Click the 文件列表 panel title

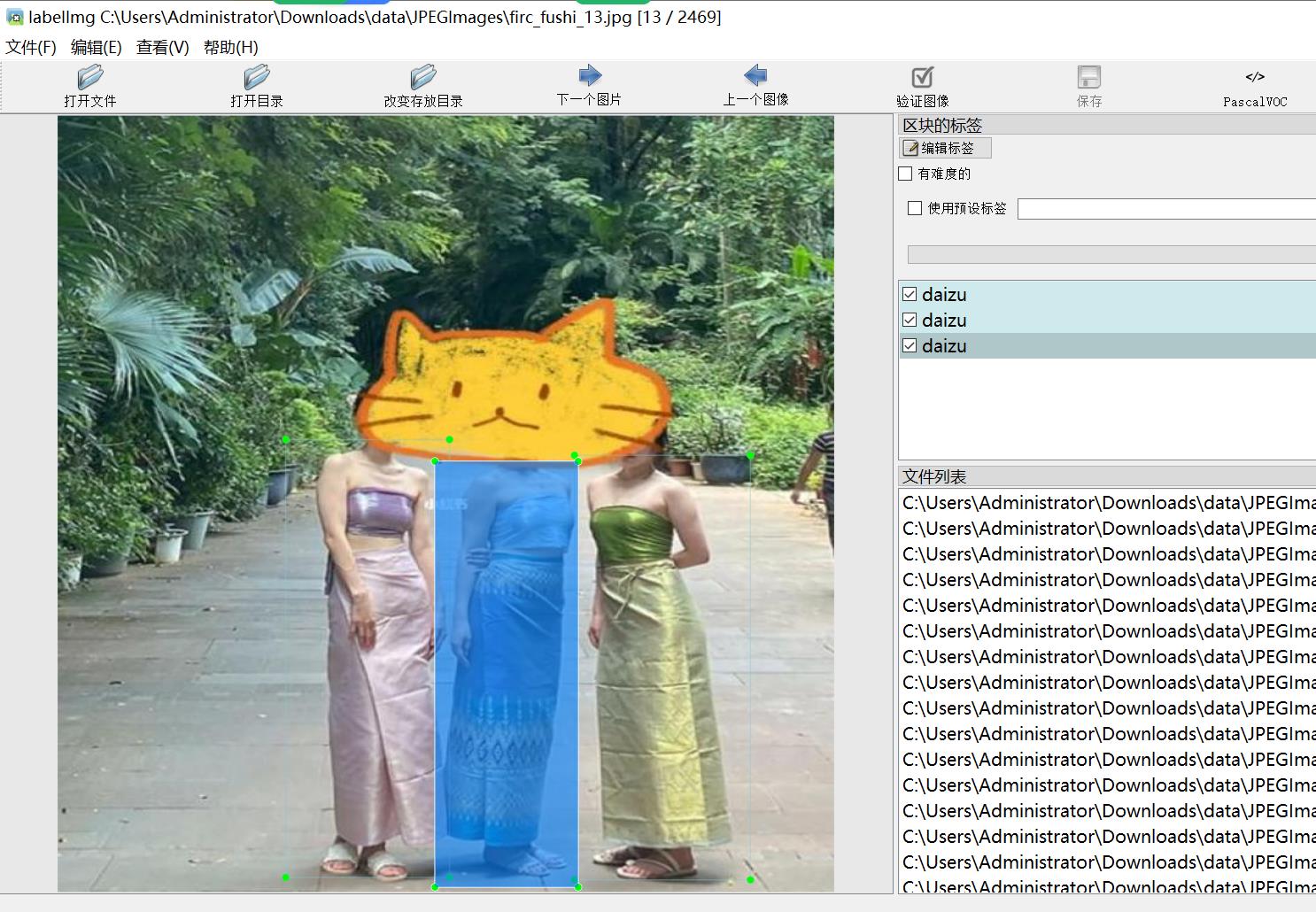pyautogui.click(x=934, y=476)
